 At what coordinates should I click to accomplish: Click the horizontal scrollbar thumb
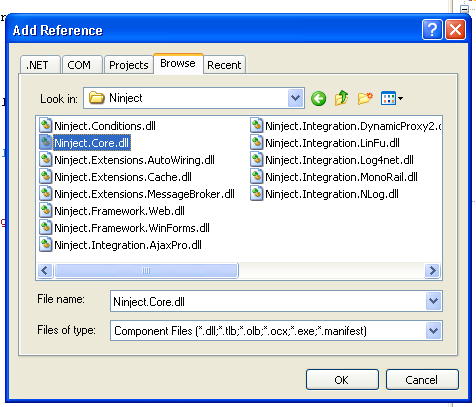(146, 270)
